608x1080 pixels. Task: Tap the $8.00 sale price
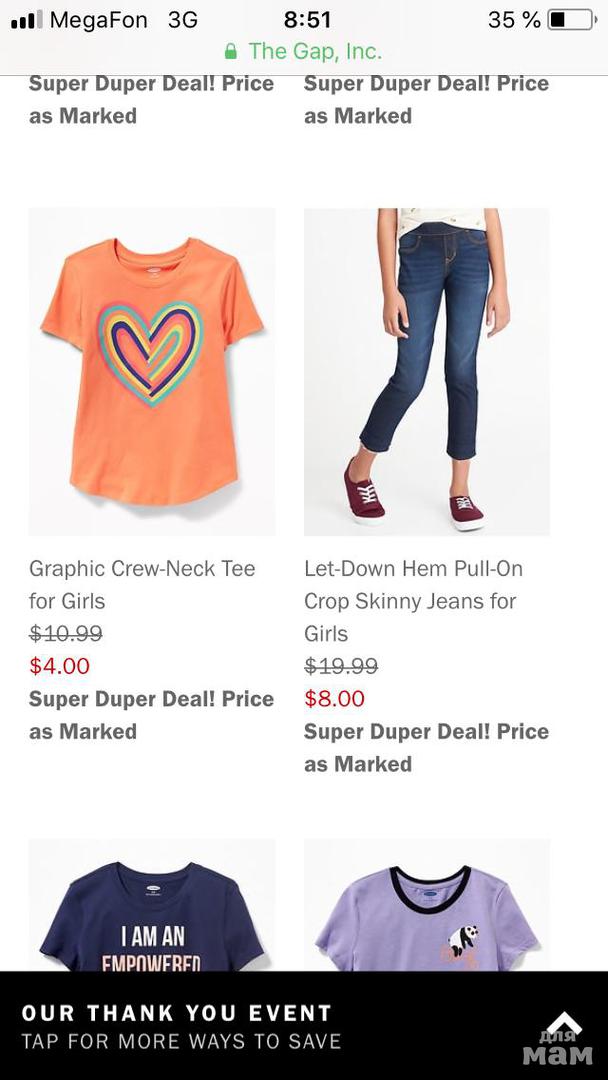335,699
